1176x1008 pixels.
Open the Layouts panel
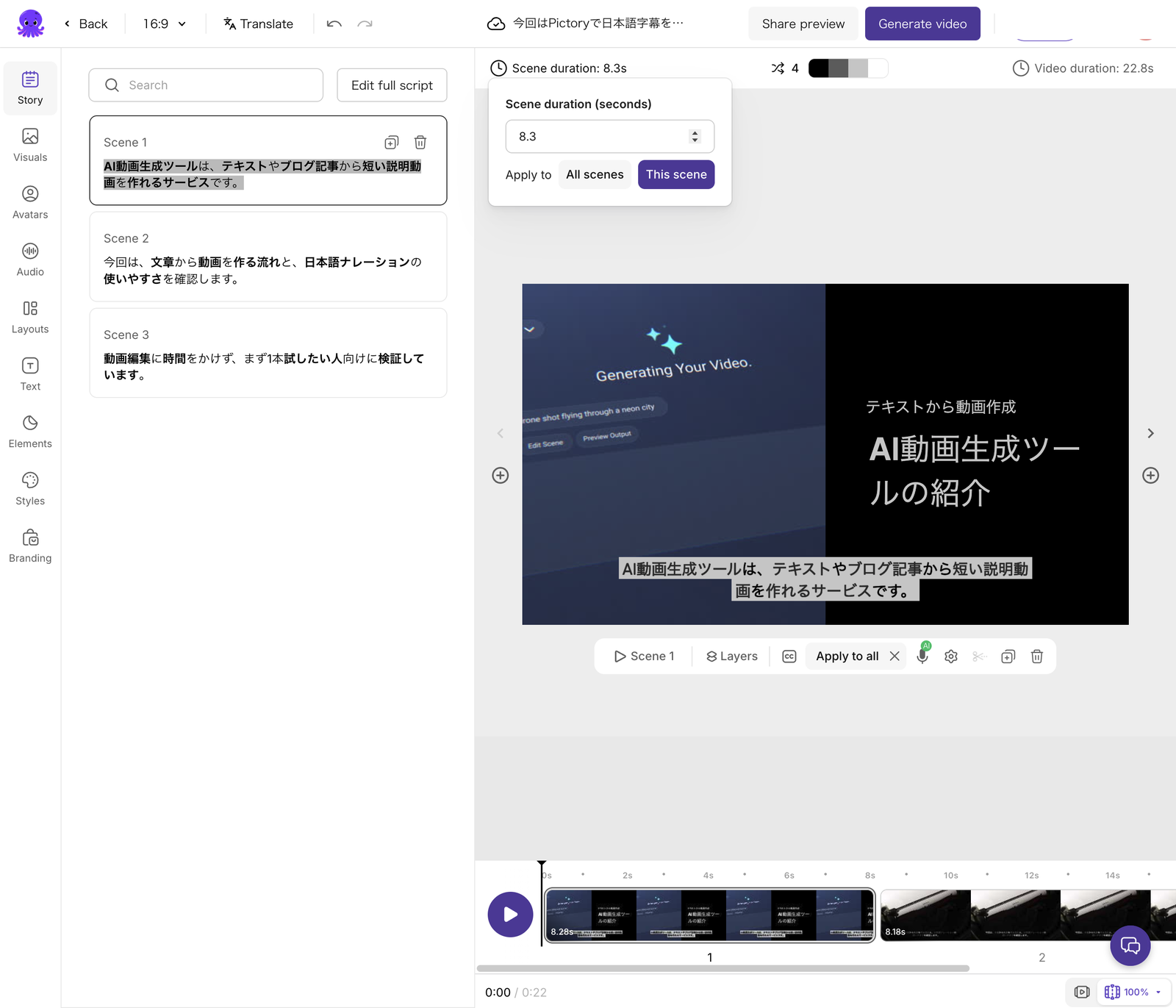(30, 318)
